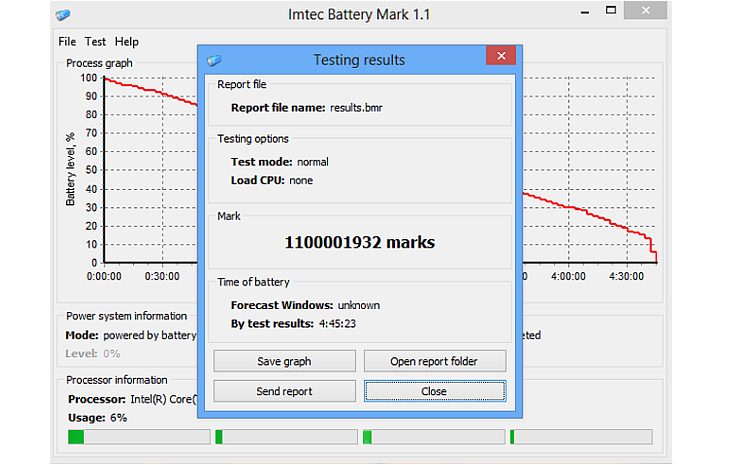Click Open report folder button

tap(435, 361)
